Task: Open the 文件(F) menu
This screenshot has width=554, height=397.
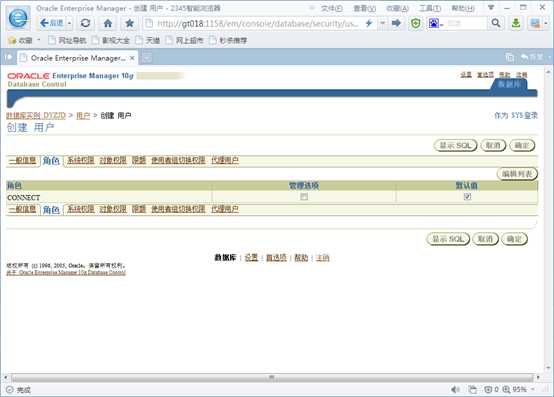Action: click(331, 8)
